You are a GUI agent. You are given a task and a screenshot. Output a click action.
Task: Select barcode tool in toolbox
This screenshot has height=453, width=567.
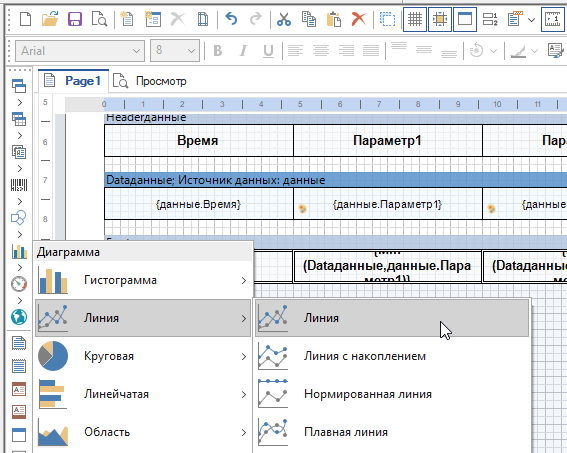click(19, 185)
